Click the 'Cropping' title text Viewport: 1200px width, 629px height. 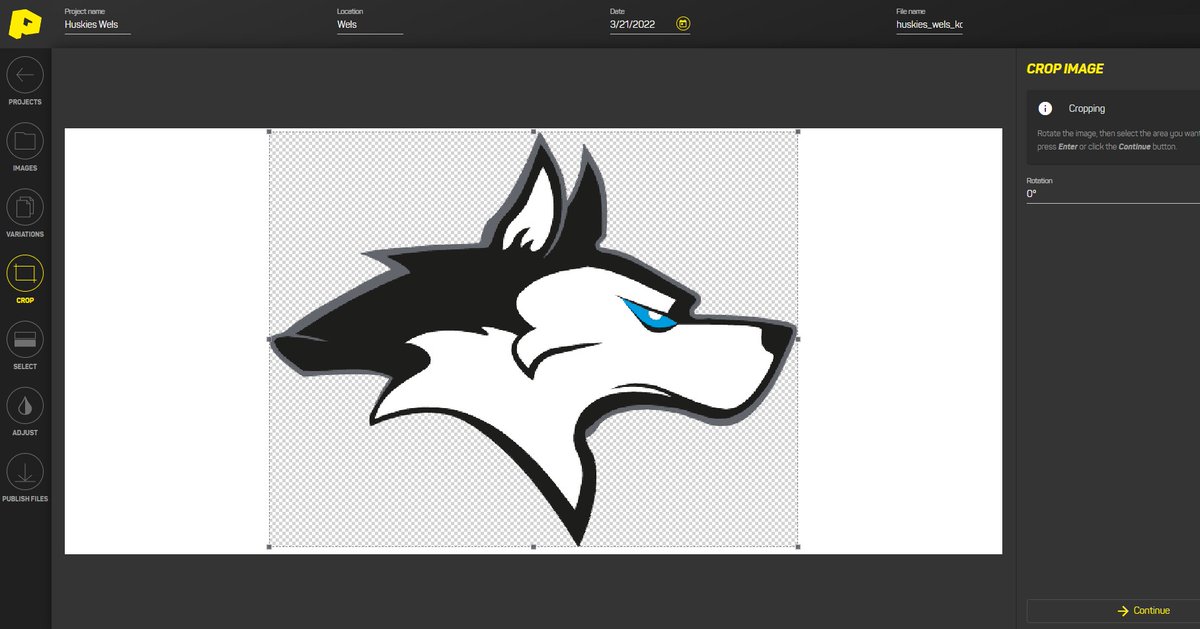tap(1087, 108)
